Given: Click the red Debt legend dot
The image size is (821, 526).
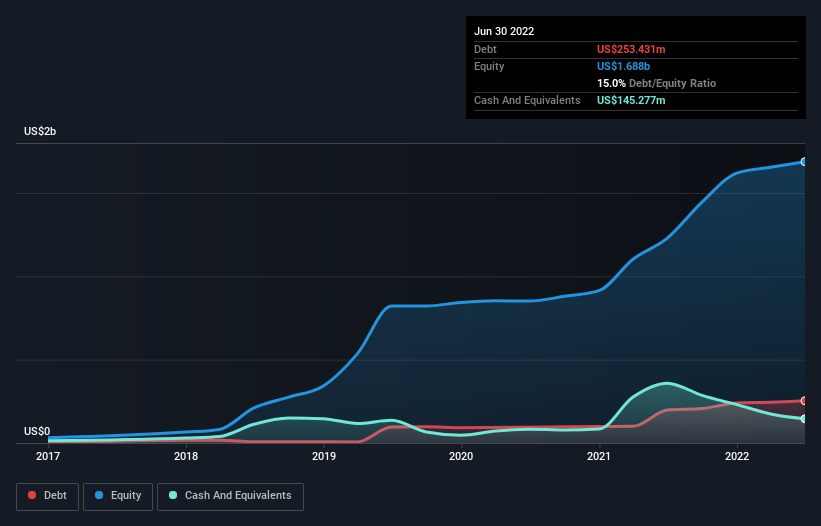Looking at the screenshot, I should click(32, 495).
